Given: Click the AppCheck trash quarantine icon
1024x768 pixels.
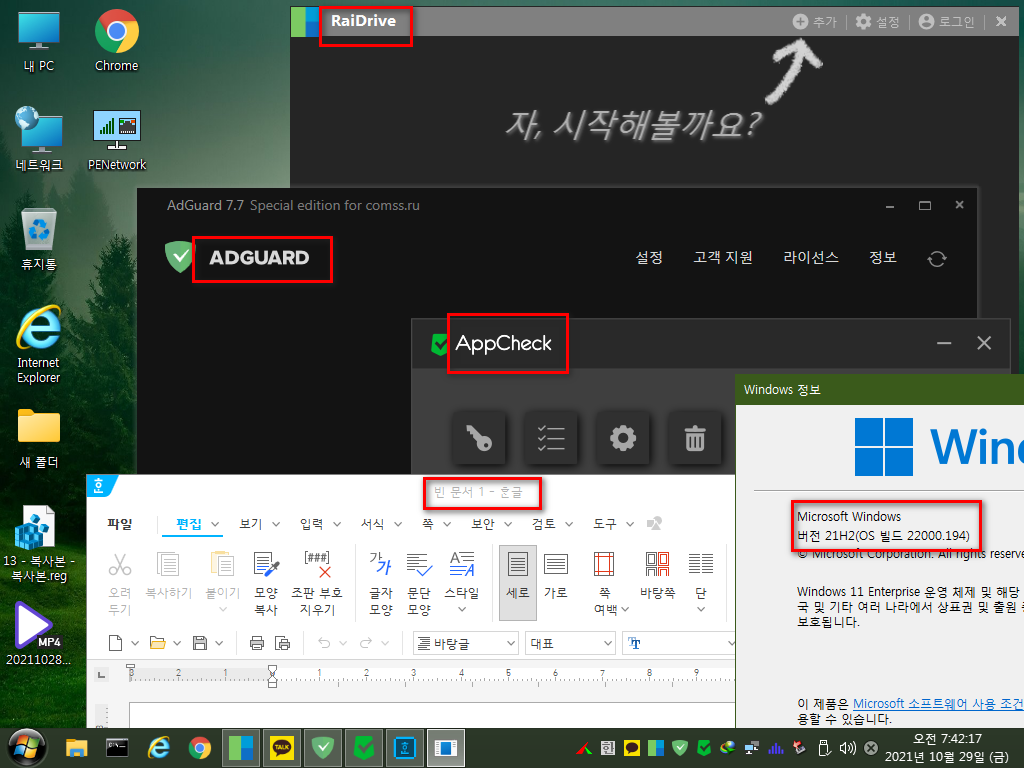Looking at the screenshot, I should tap(695, 438).
